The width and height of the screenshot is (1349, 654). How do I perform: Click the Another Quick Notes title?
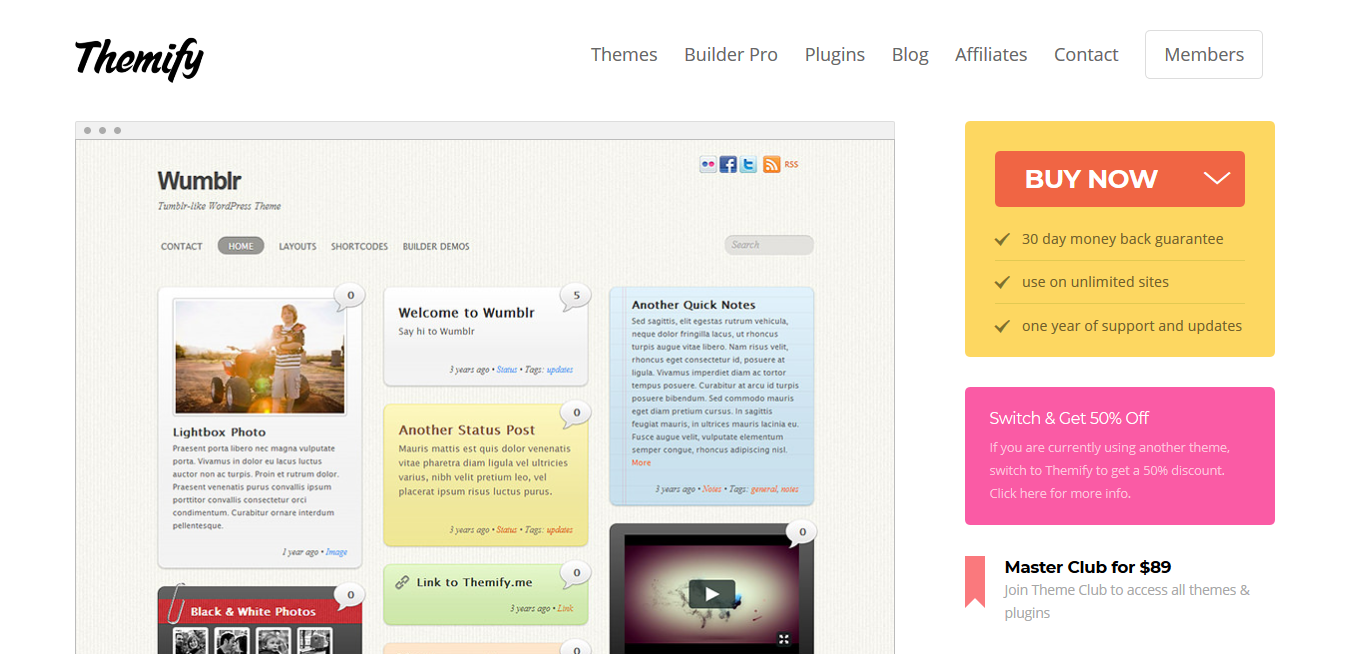[x=694, y=305]
